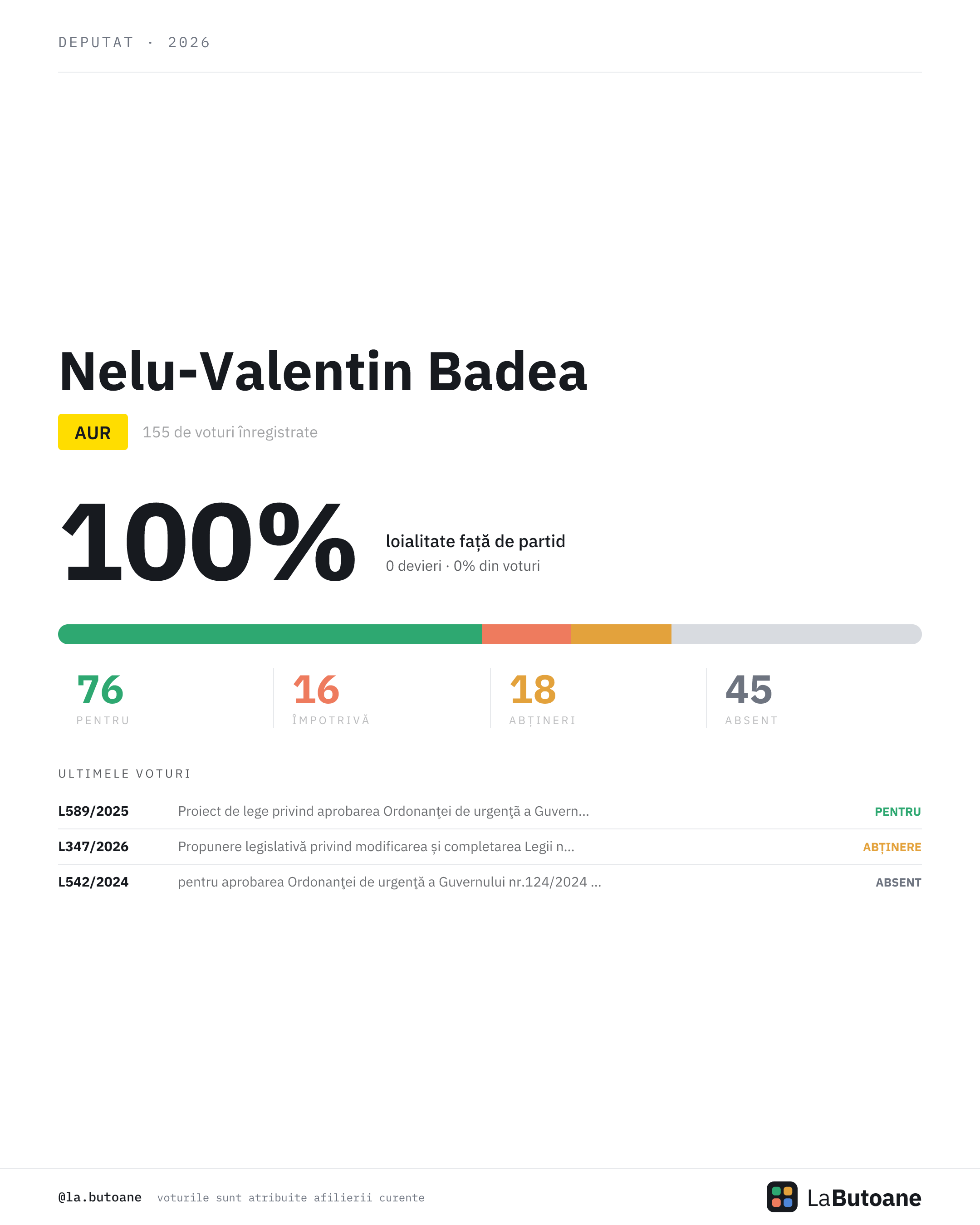Click the green segment of vote bar
This screenshot has width=980, height=1225.
pyautogui.click(x=270, y=634)
